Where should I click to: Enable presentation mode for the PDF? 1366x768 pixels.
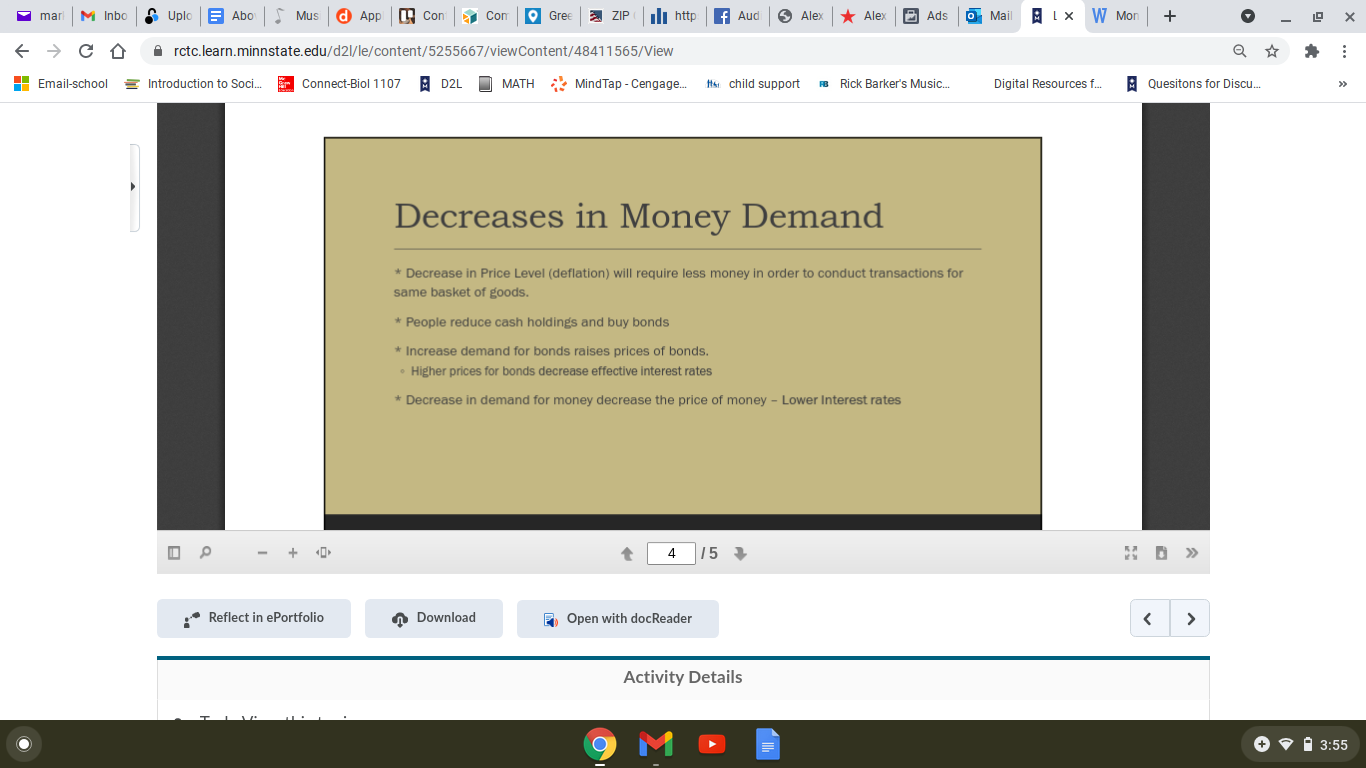click(1130, 552)
